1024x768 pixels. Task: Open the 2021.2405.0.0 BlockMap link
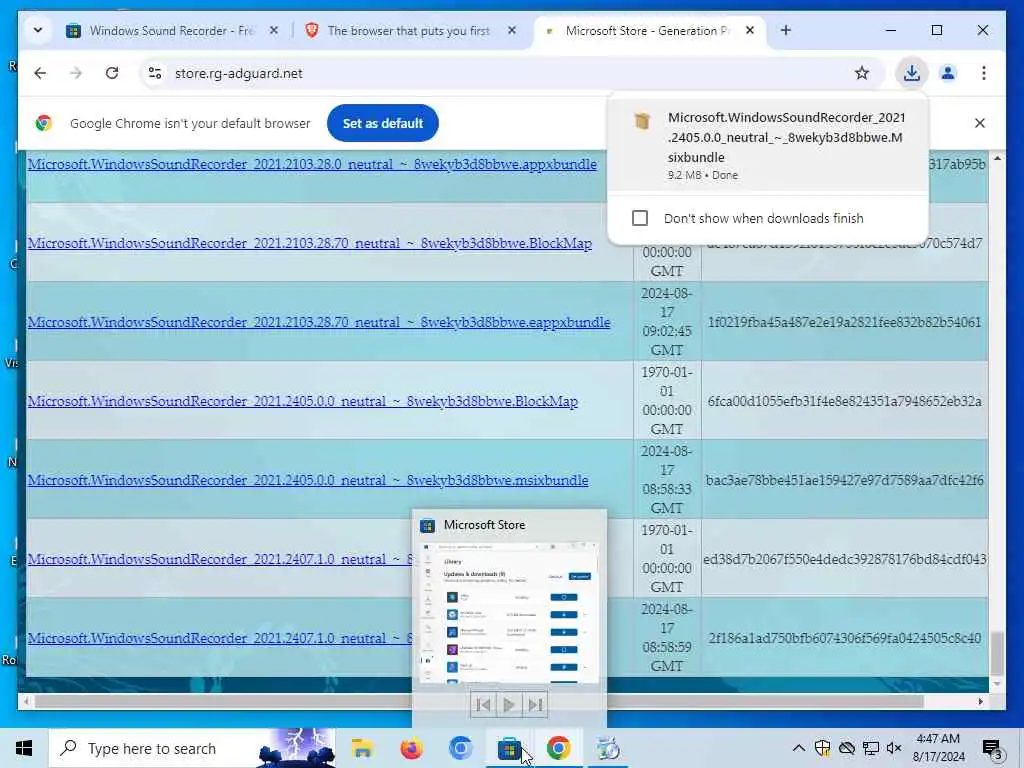pyautogui.click(x=302, y=401)
